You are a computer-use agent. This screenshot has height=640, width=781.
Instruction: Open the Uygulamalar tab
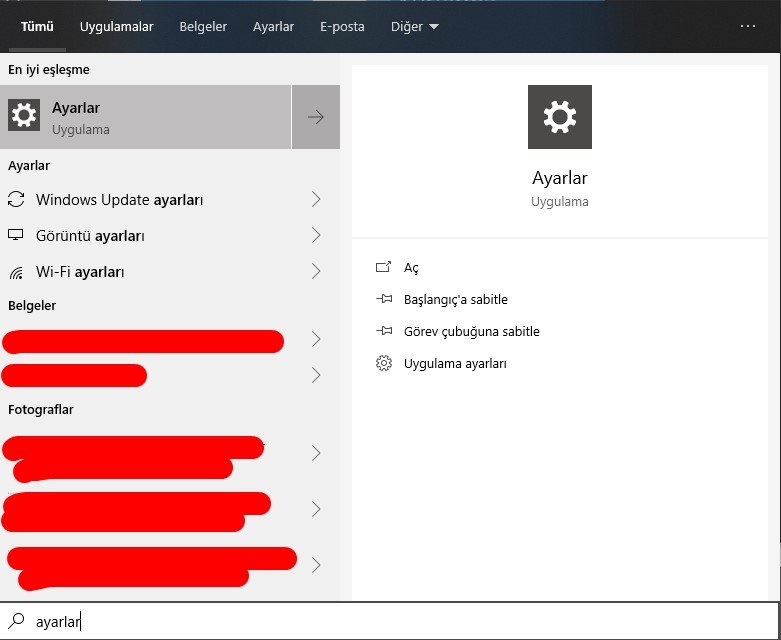point(117,26)
